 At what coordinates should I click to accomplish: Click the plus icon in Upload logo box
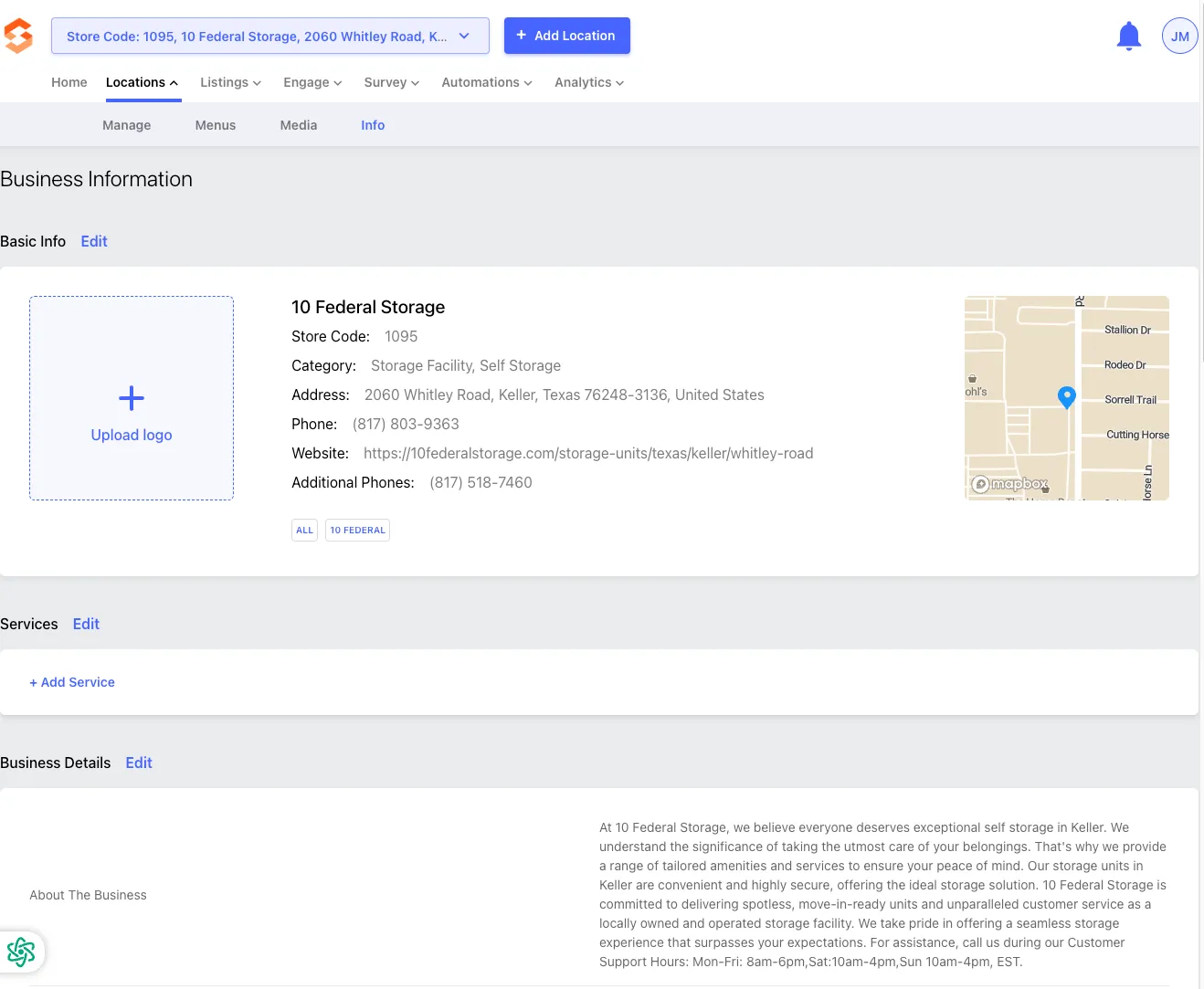[x=132, y=398]
